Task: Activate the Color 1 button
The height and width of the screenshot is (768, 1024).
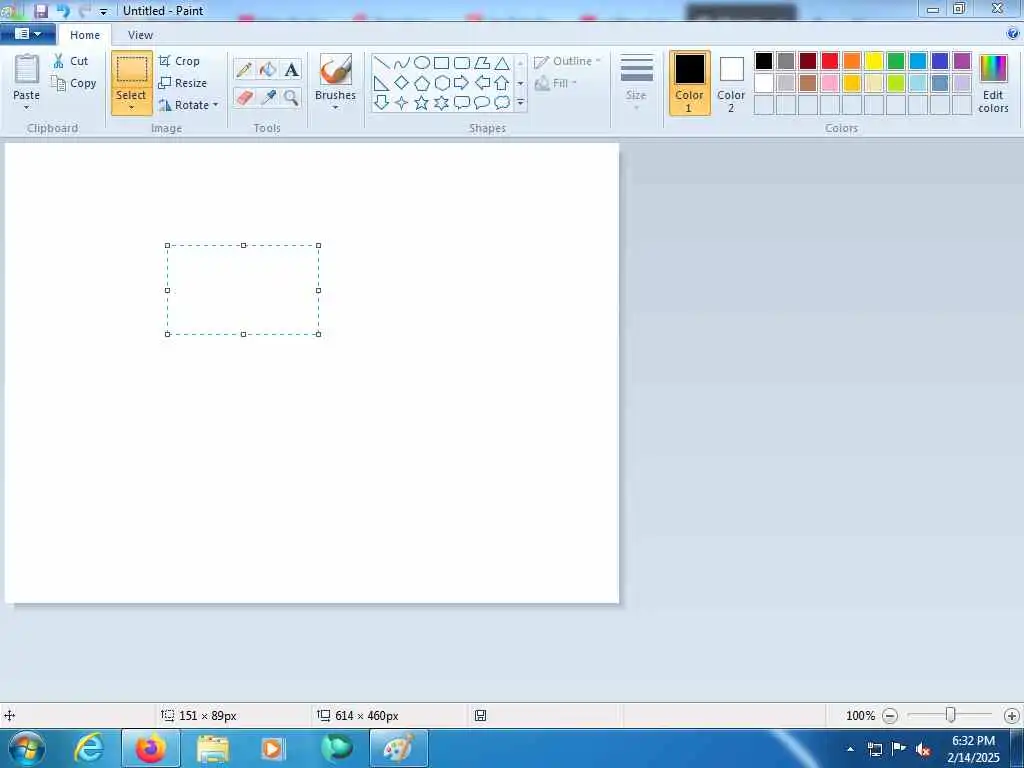Action: (x=690, y=84)
